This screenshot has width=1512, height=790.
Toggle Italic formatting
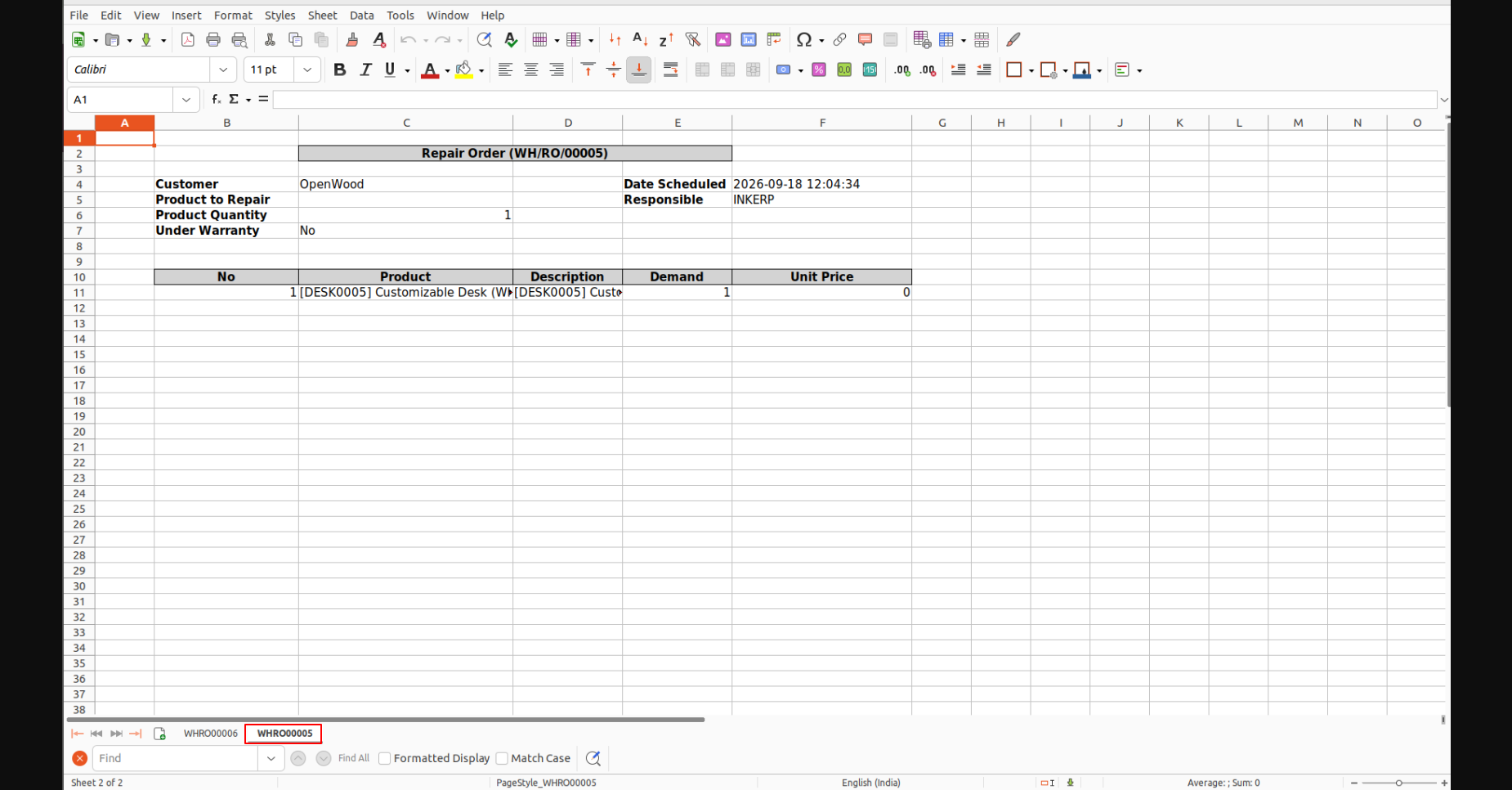coord(365,70)
